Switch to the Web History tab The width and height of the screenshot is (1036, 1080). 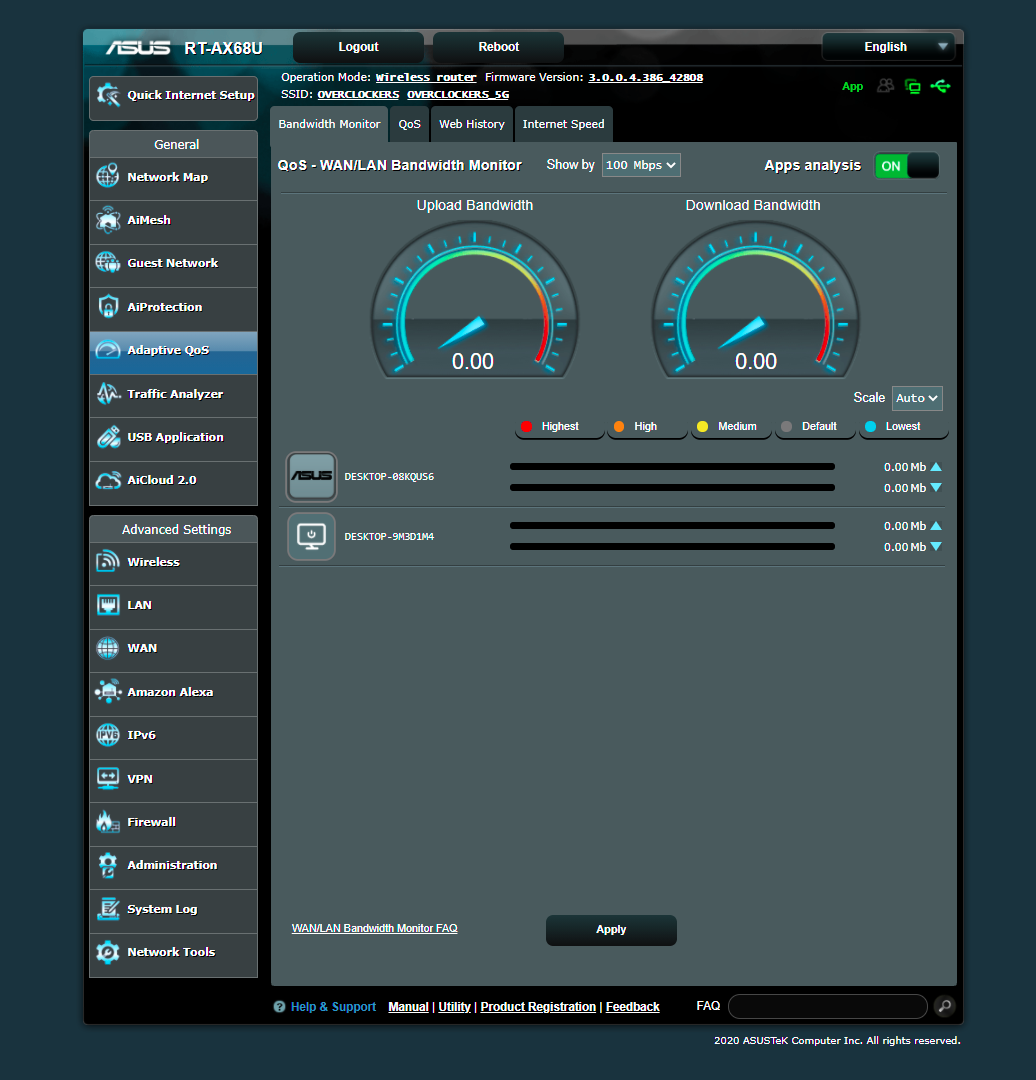pyautogui.click(x=471, y=123)
